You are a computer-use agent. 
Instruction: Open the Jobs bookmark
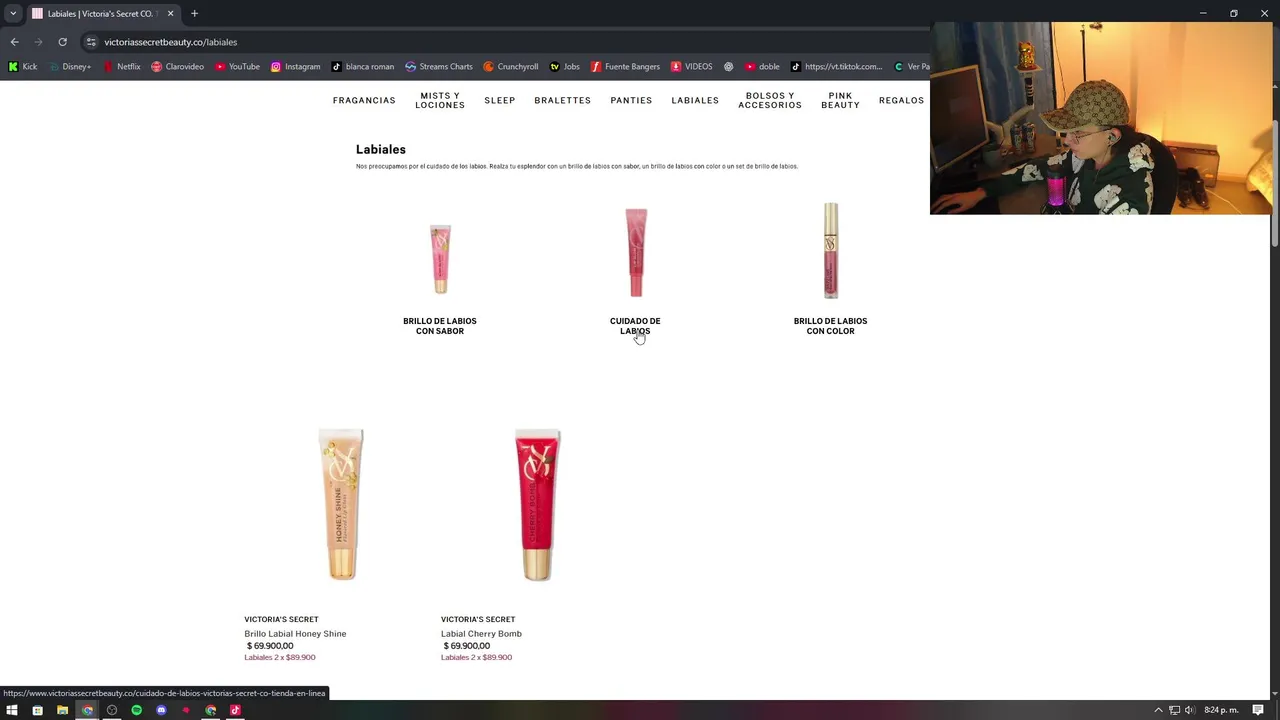(564, 67)
